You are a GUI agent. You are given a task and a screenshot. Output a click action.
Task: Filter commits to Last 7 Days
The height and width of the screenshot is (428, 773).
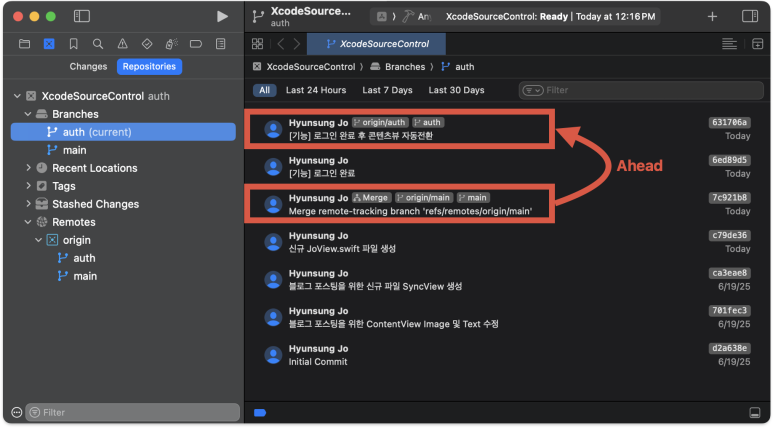[387, 90]
